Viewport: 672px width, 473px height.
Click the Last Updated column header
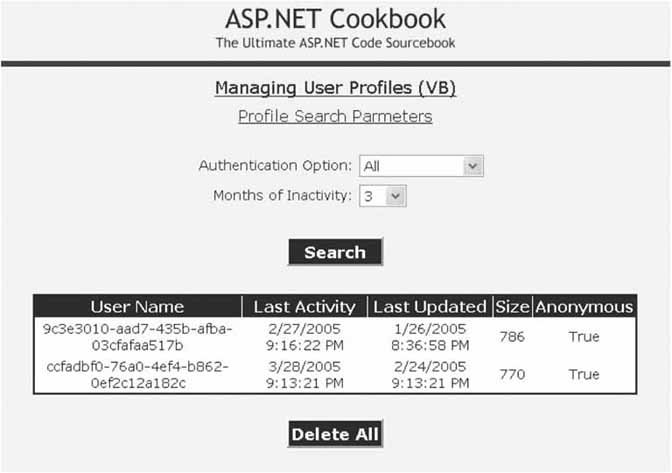point(428,307)
